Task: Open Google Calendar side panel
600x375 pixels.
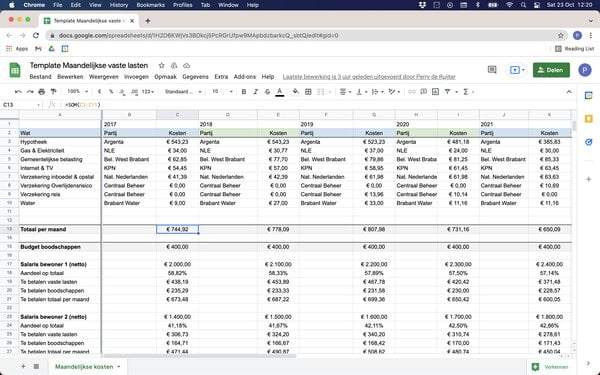Action: pyautogui.click(x=589, y=96)
